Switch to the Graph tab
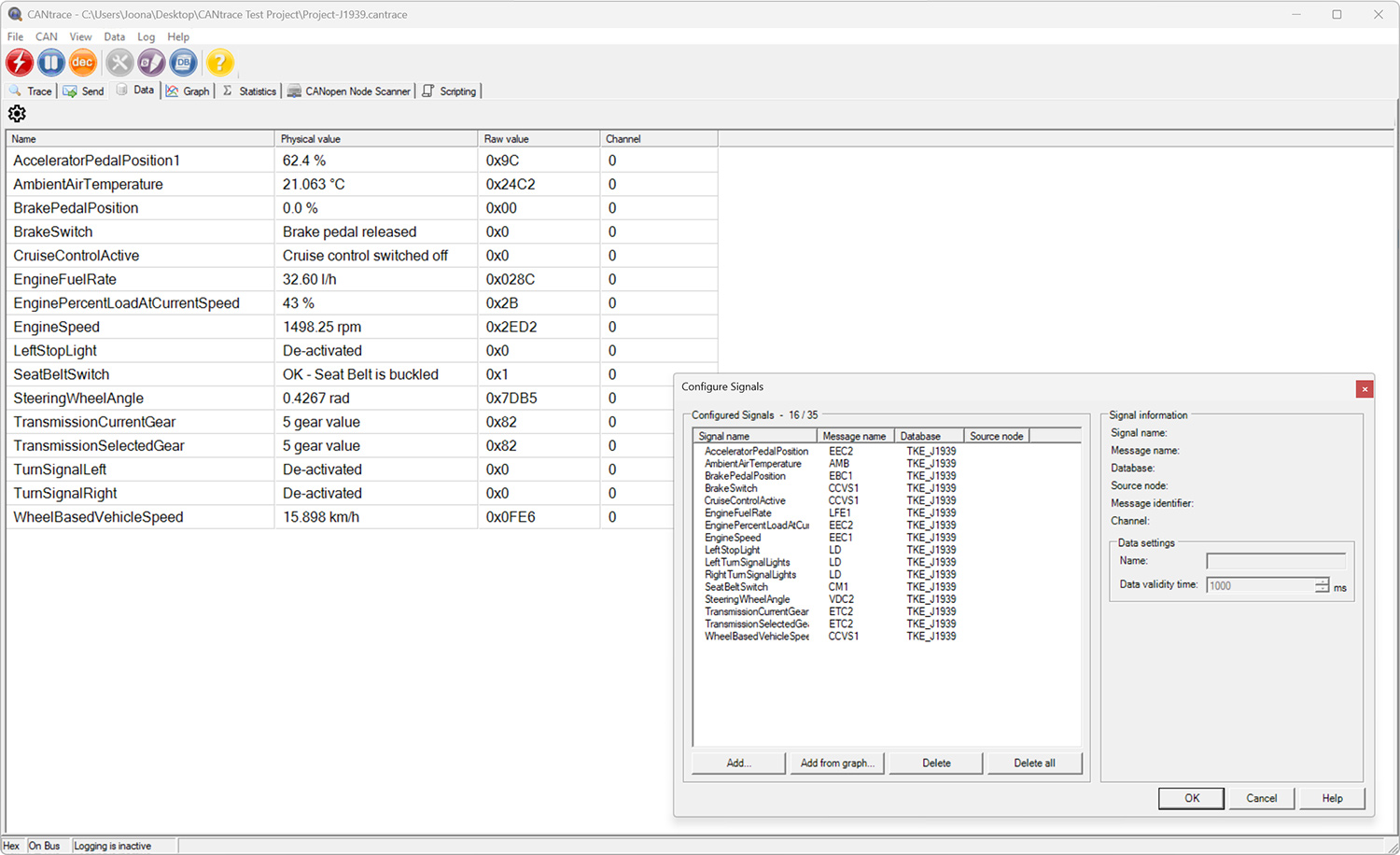 coord(188,91)
